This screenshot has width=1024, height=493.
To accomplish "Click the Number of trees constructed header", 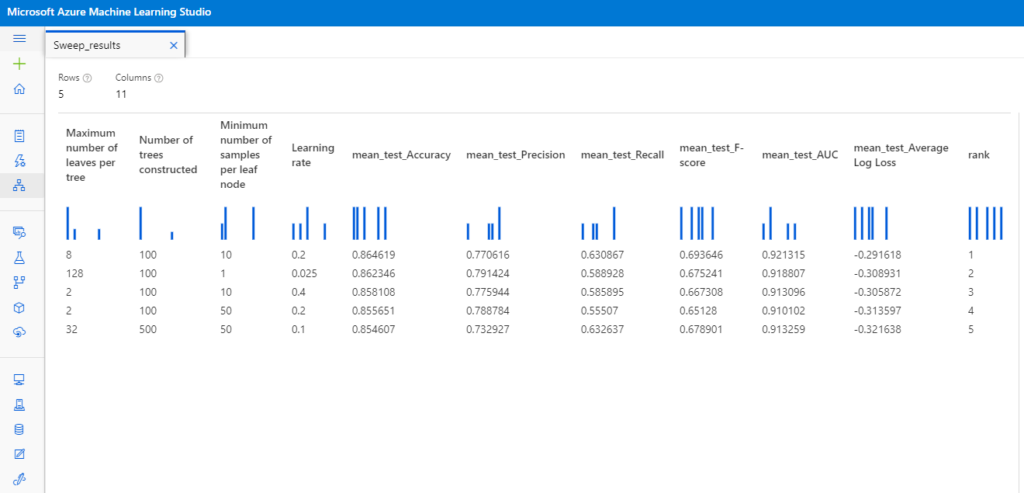I will [168, 155].
